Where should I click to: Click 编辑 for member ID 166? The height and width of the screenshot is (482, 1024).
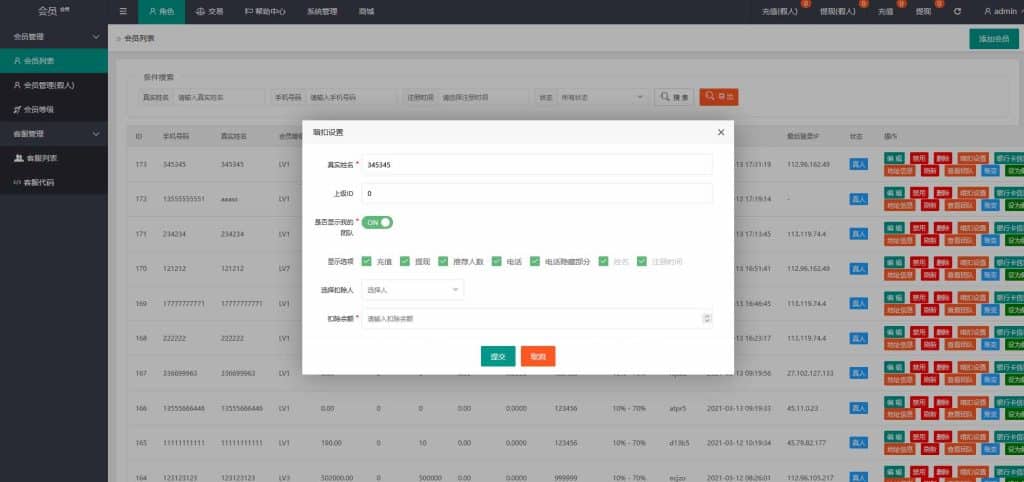click(895, 402)
